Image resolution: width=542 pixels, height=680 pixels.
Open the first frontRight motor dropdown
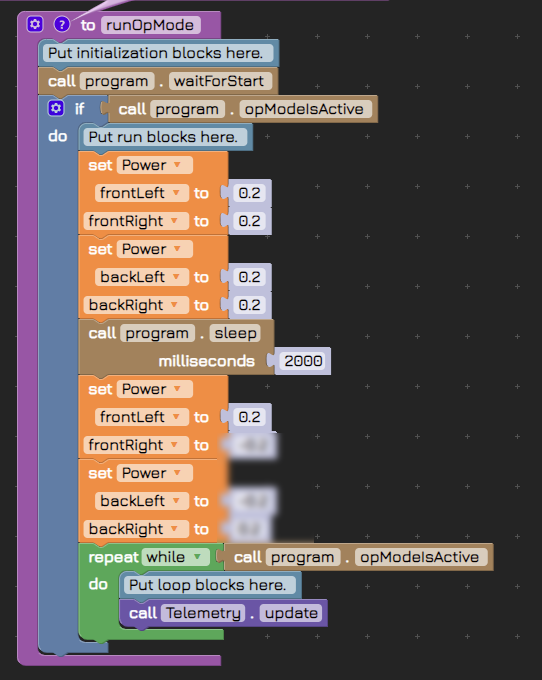tap(136, 221)
